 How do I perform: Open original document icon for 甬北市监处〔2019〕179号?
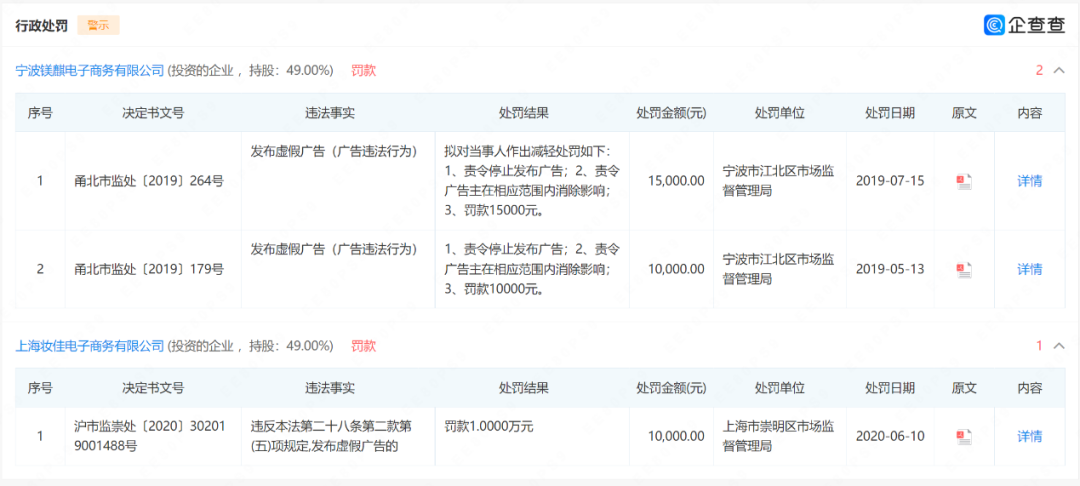pos(964,270)
